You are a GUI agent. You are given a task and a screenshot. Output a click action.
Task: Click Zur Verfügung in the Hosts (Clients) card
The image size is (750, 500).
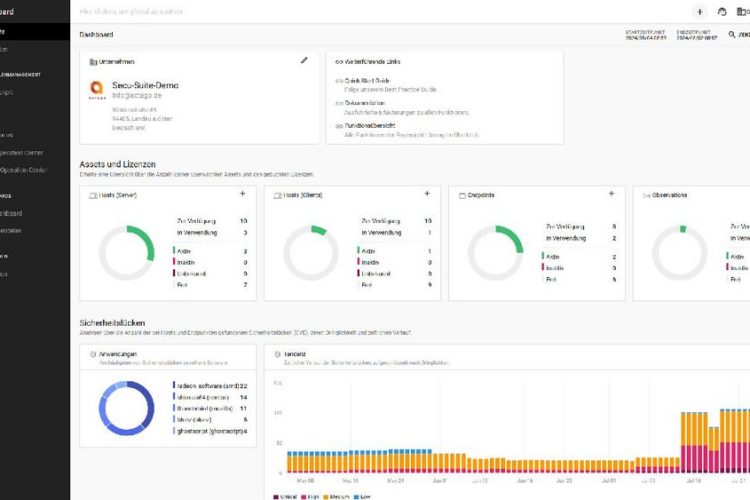[381, 221]
